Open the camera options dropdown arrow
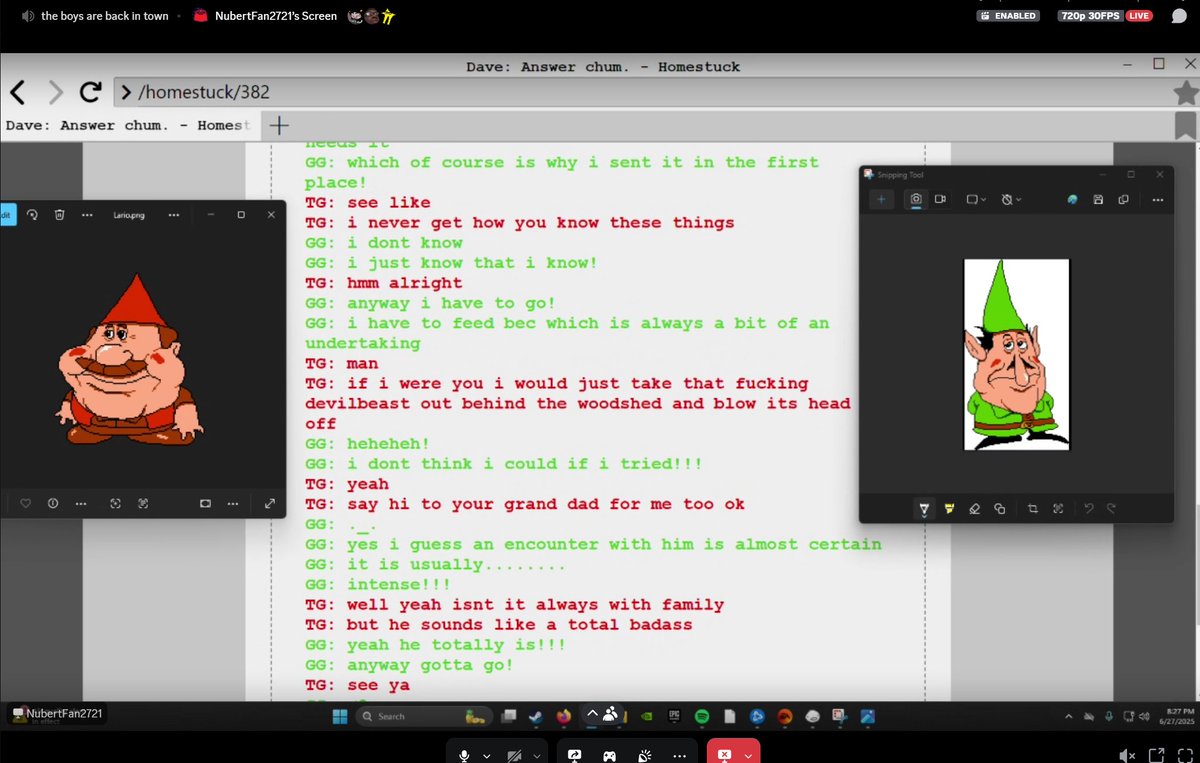Viewport: 1200px width, 763px height. pos(538,755)
